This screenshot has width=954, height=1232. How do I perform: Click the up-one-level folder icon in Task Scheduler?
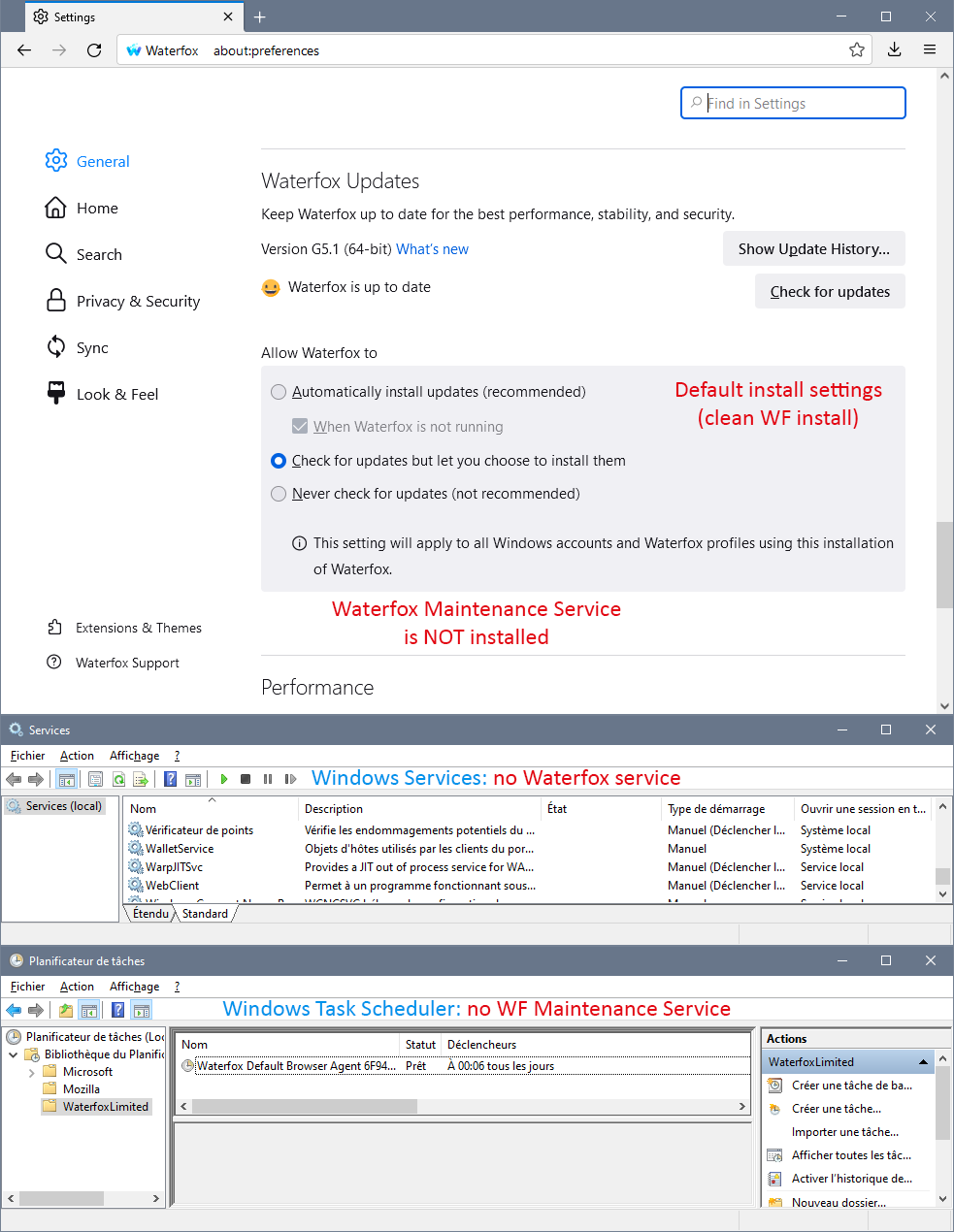pyautogui.click(x=66, y=1010)
